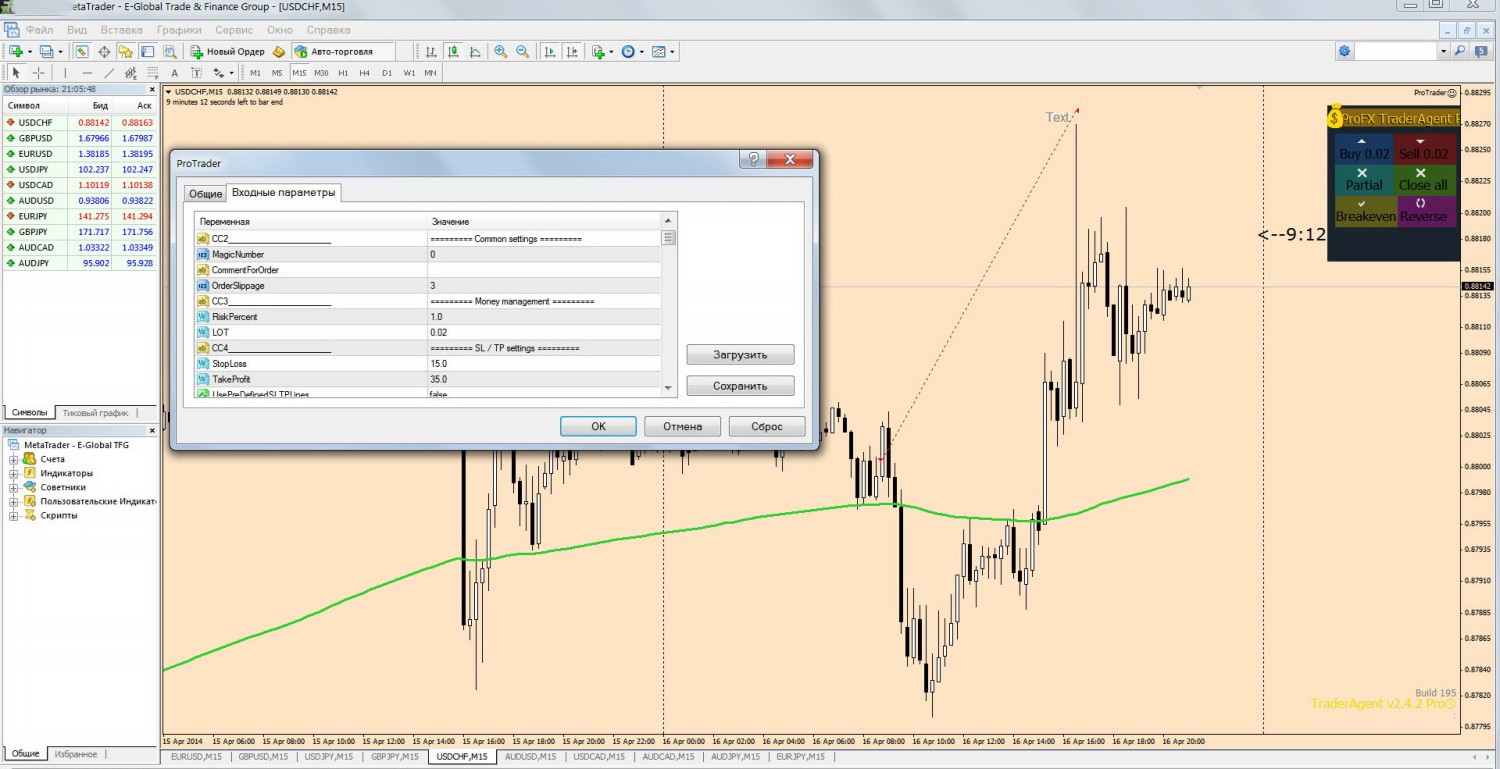Open the Сервис menu

pyautogui.click(x=234, y=30)
